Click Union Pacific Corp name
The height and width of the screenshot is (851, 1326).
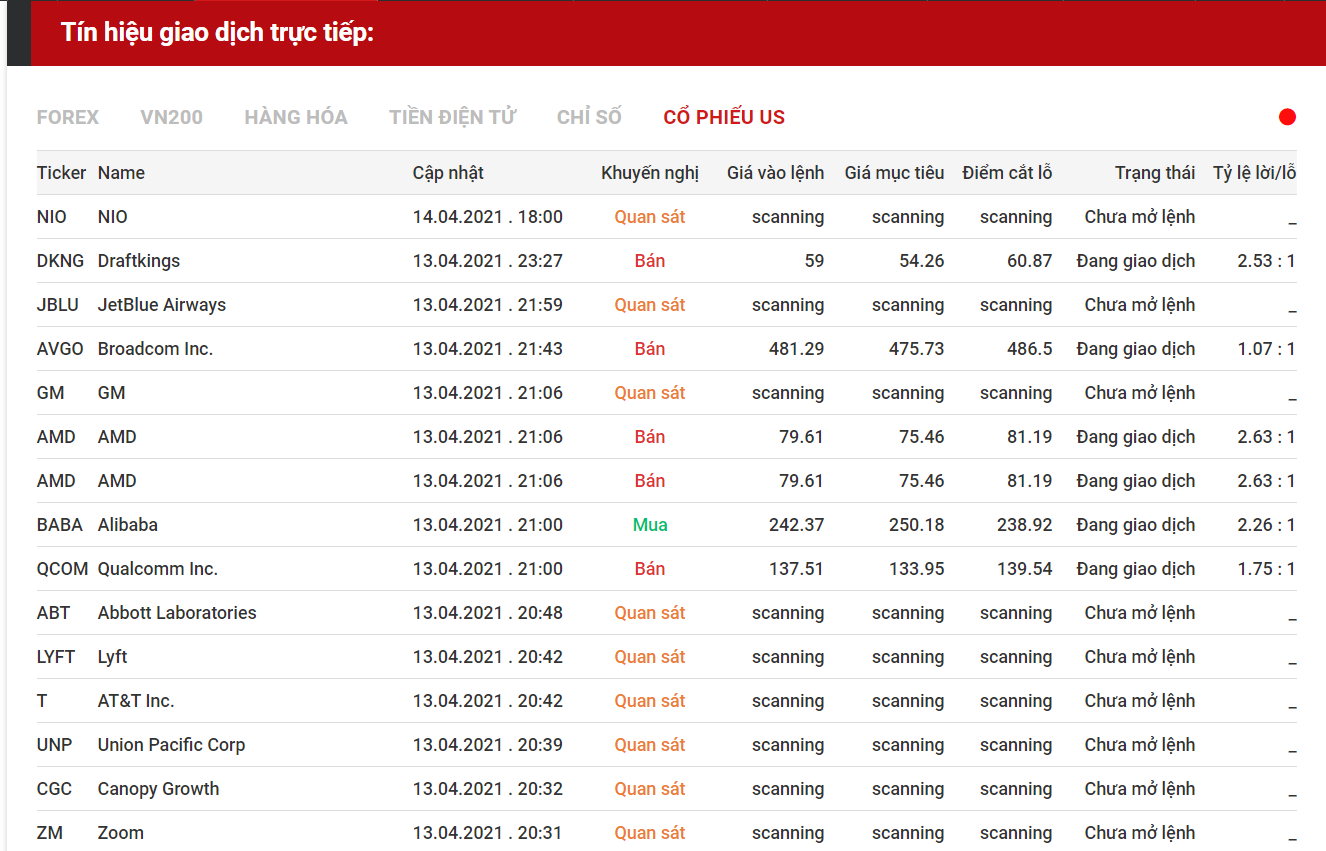171,745
